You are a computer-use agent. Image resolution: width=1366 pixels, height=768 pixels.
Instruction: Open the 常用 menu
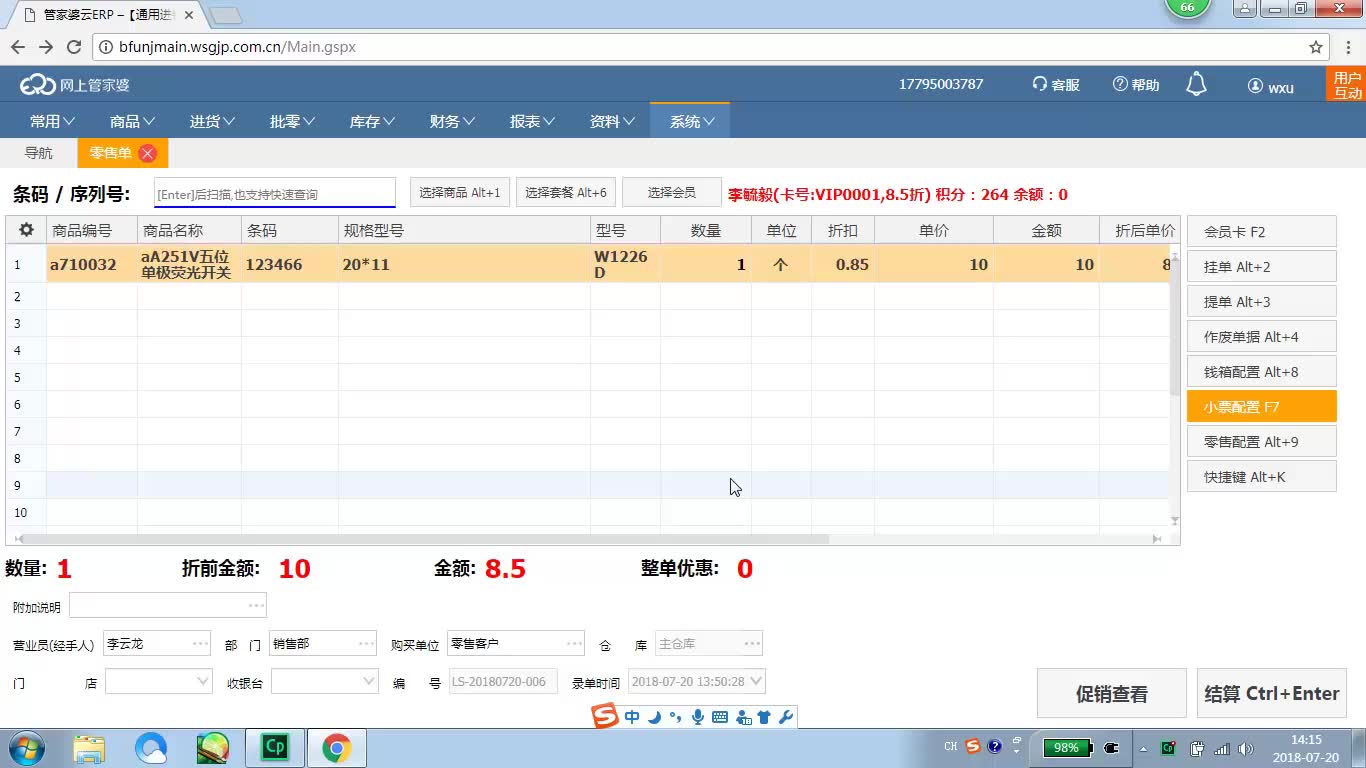pos(52,121)
